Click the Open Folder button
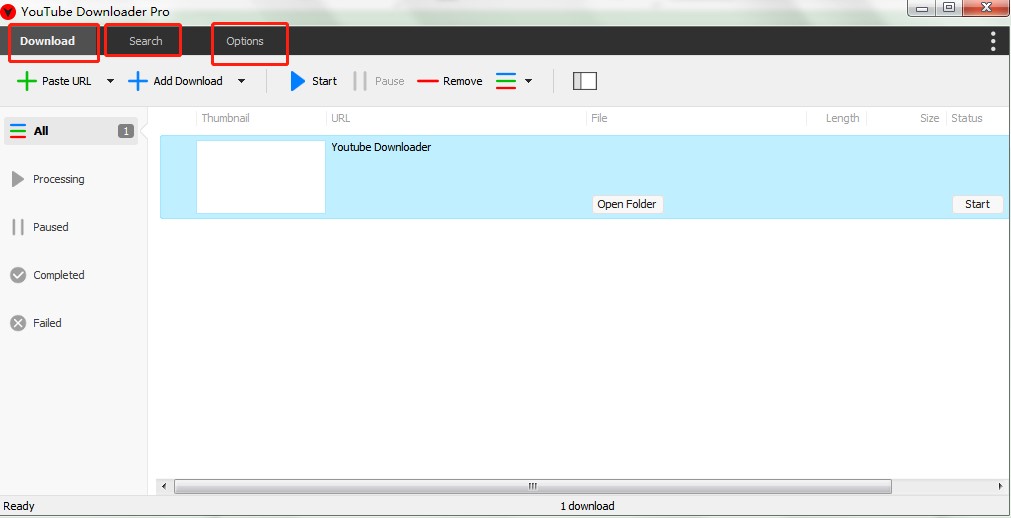The width and height of the screenshot is (1011, 518). [627, 204]
